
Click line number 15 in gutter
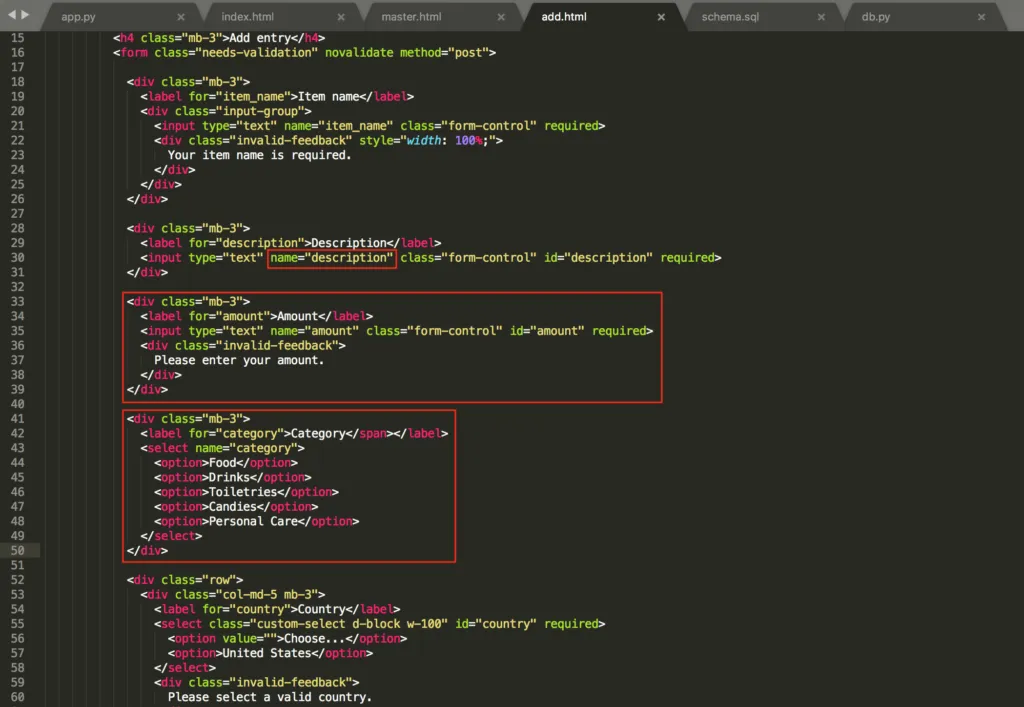point(18,38)
